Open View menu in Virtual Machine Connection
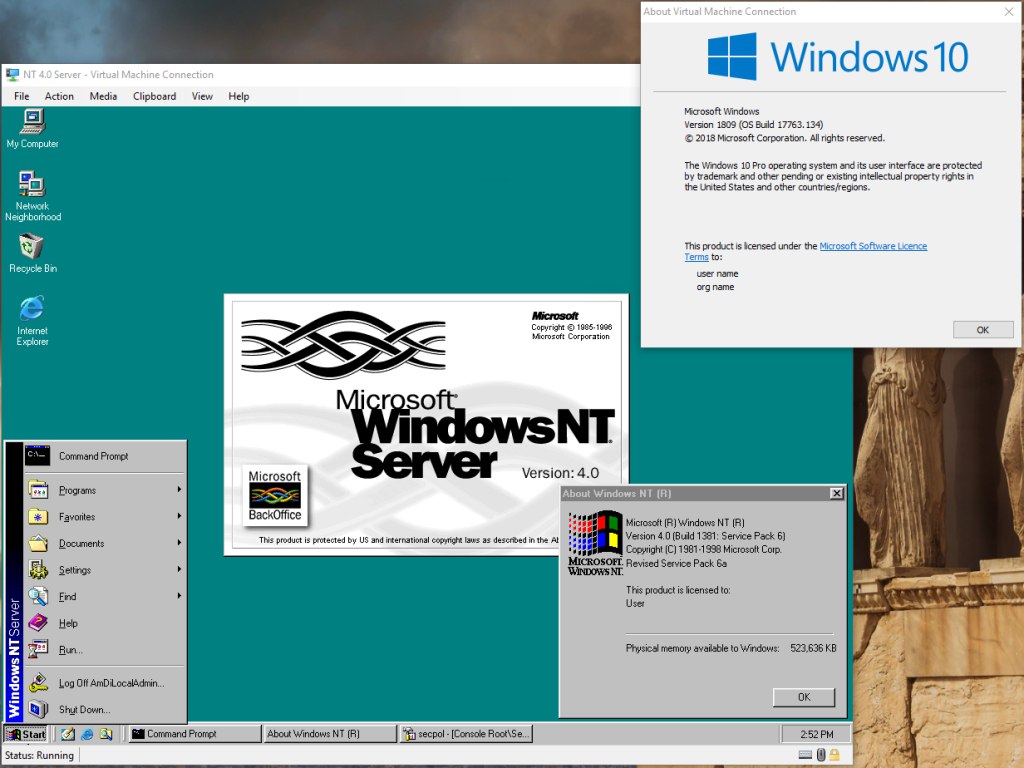1024x768 pixels. pos(202,96)
